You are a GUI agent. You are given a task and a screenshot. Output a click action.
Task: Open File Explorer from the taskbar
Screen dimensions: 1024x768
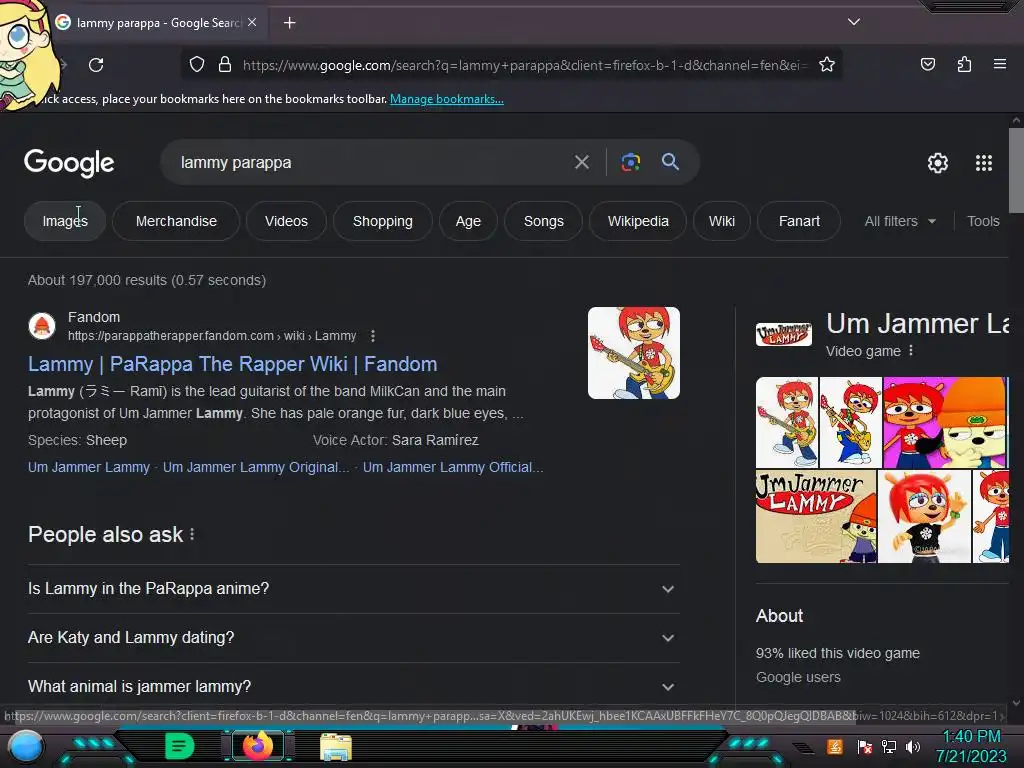point(336,746)
